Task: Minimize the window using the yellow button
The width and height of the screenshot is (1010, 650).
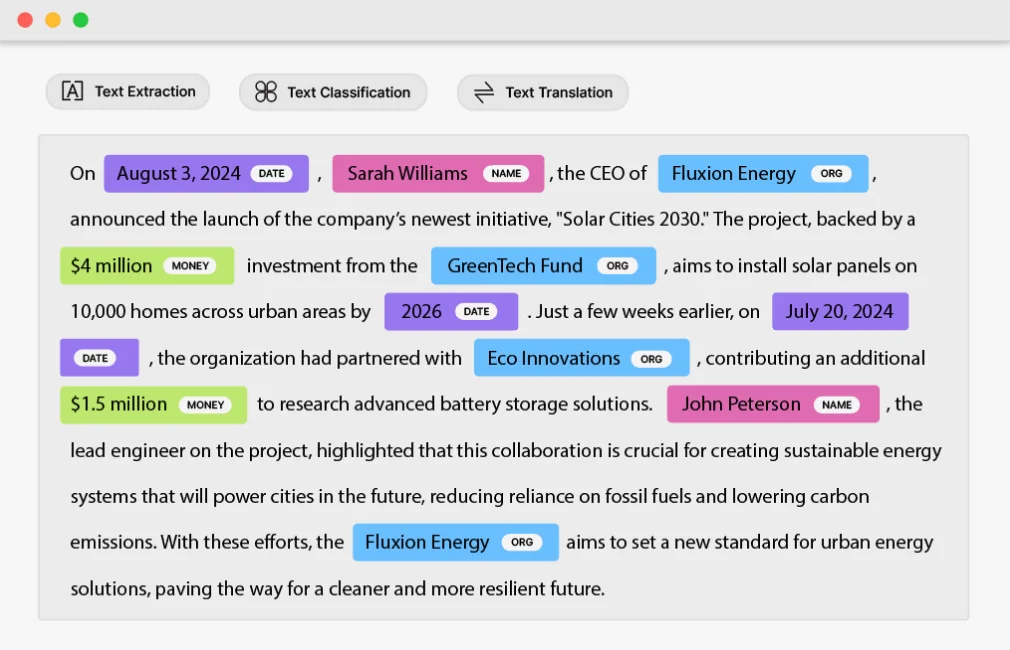Action: tap(53, 20)
